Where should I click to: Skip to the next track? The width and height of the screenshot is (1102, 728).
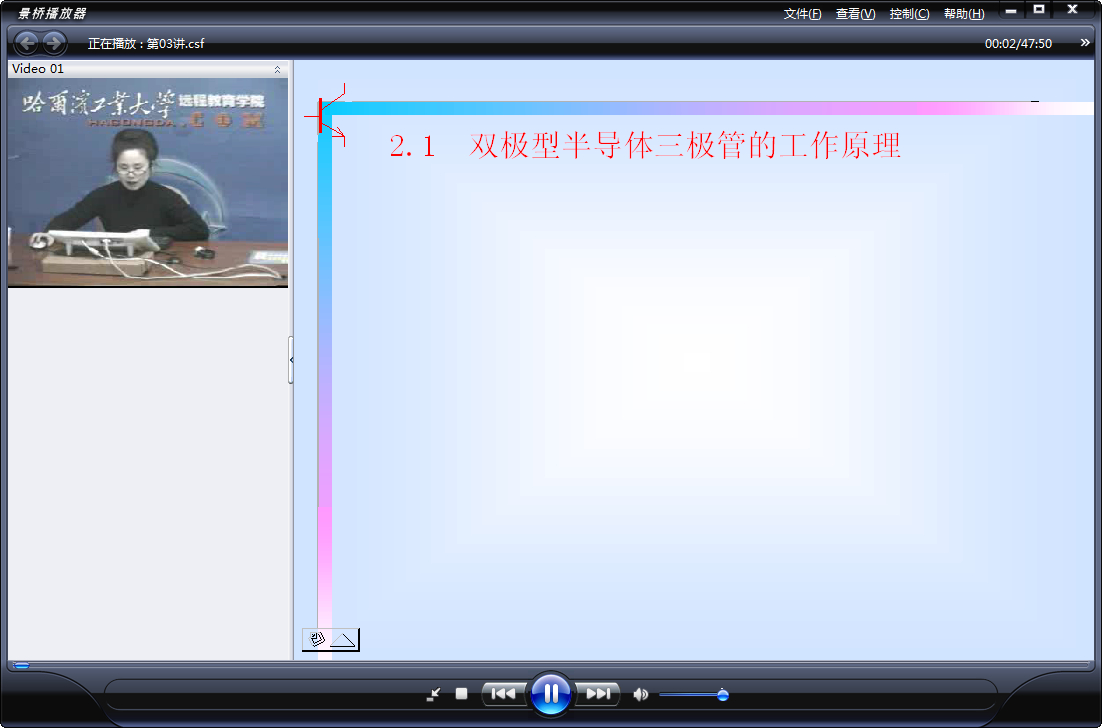point(598,694)
